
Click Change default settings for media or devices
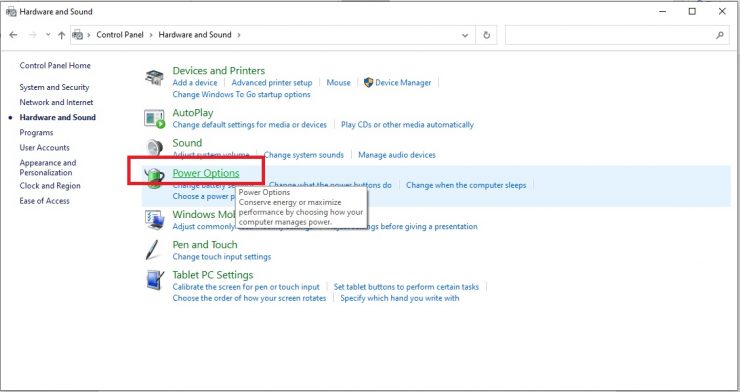(250, 125)
